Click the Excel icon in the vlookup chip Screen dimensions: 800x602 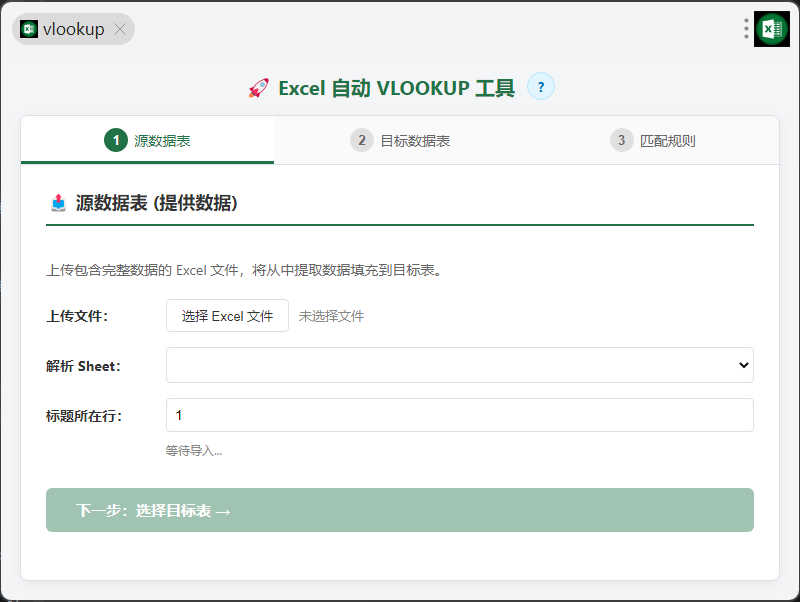click(29, 29)
